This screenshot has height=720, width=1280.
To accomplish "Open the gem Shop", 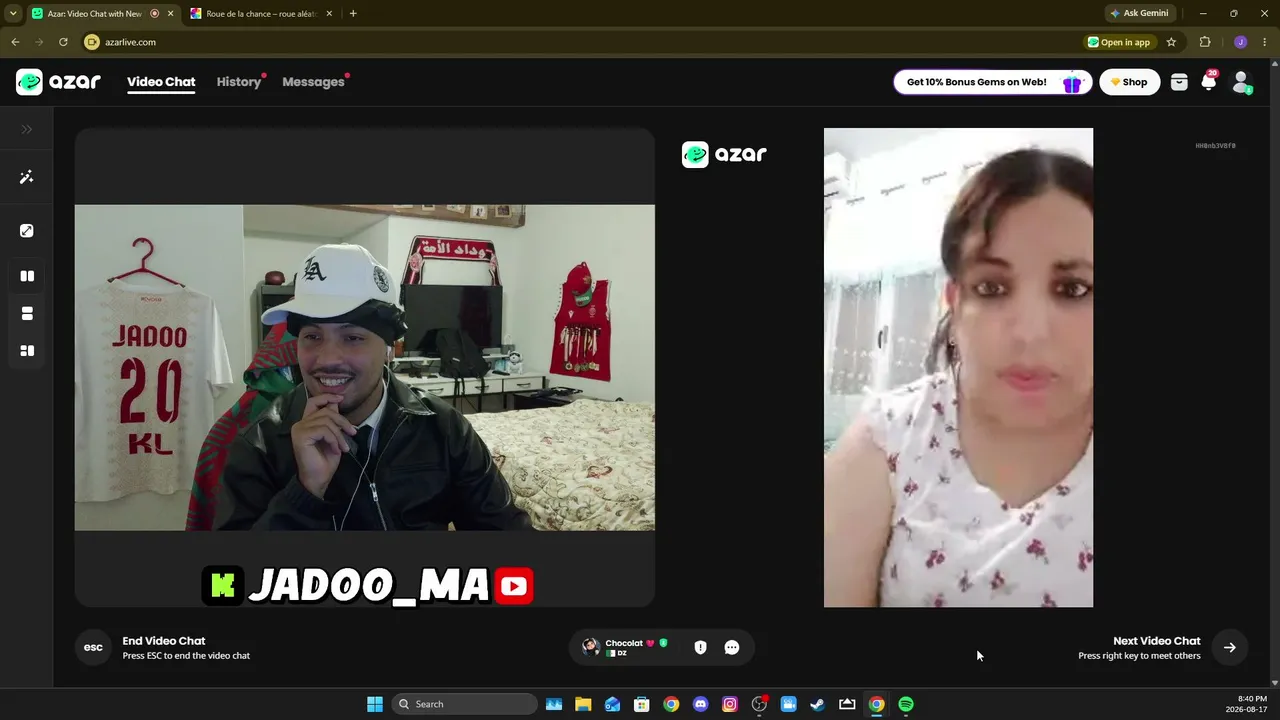I will point(1130,82).
